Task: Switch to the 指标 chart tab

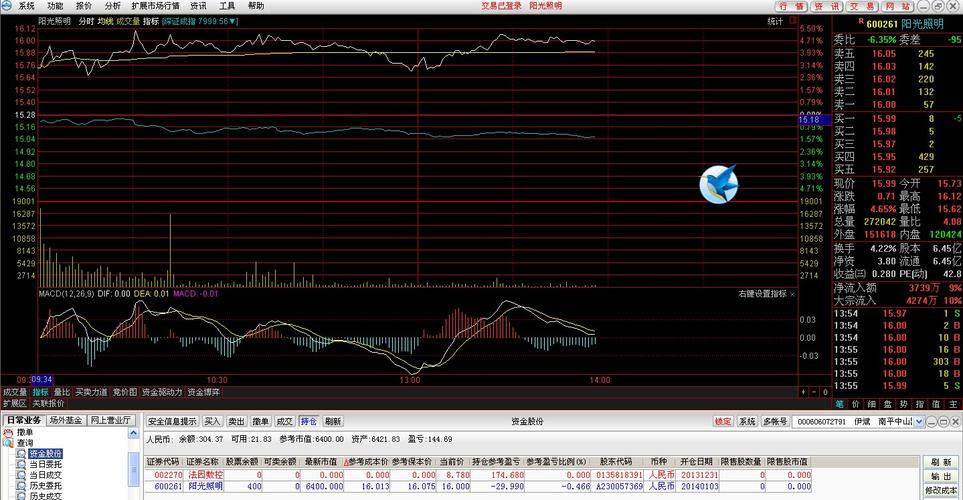Action: tap(41, 392)
